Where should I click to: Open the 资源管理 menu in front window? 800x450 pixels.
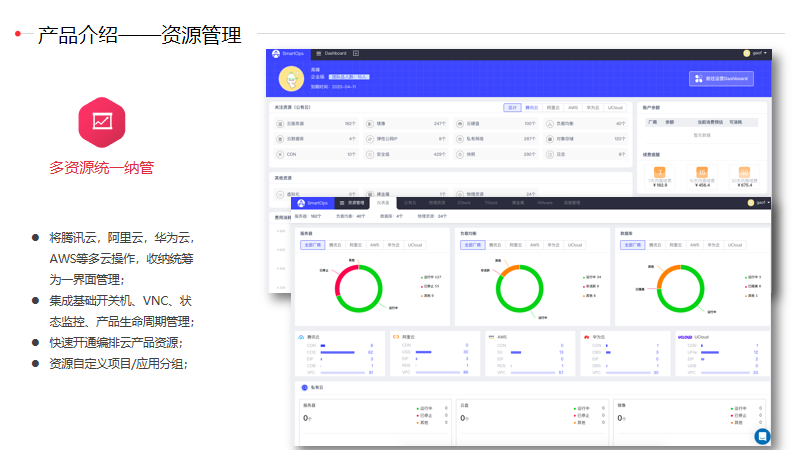click(352, 203)
